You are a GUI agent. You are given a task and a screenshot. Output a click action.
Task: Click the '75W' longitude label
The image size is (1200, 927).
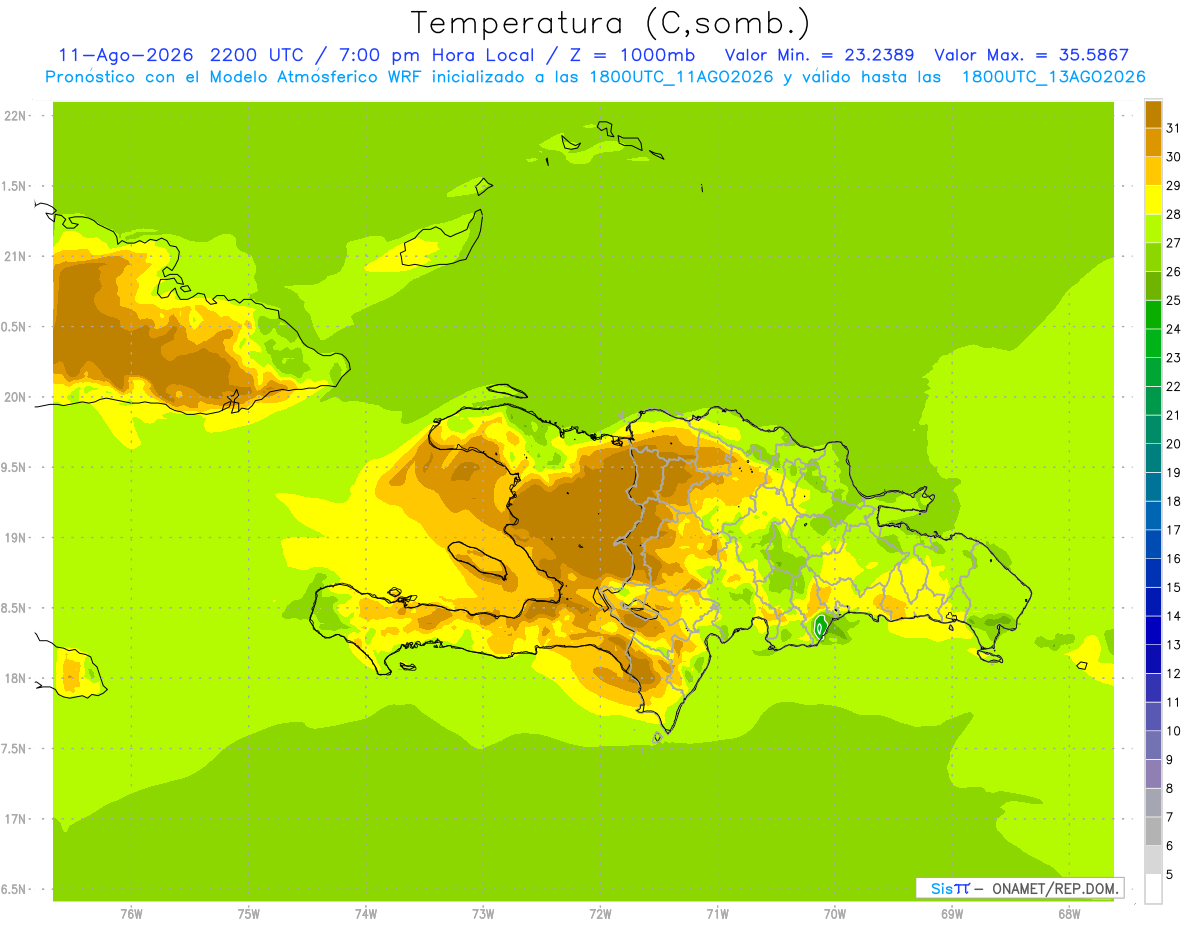tap(249, 914)
